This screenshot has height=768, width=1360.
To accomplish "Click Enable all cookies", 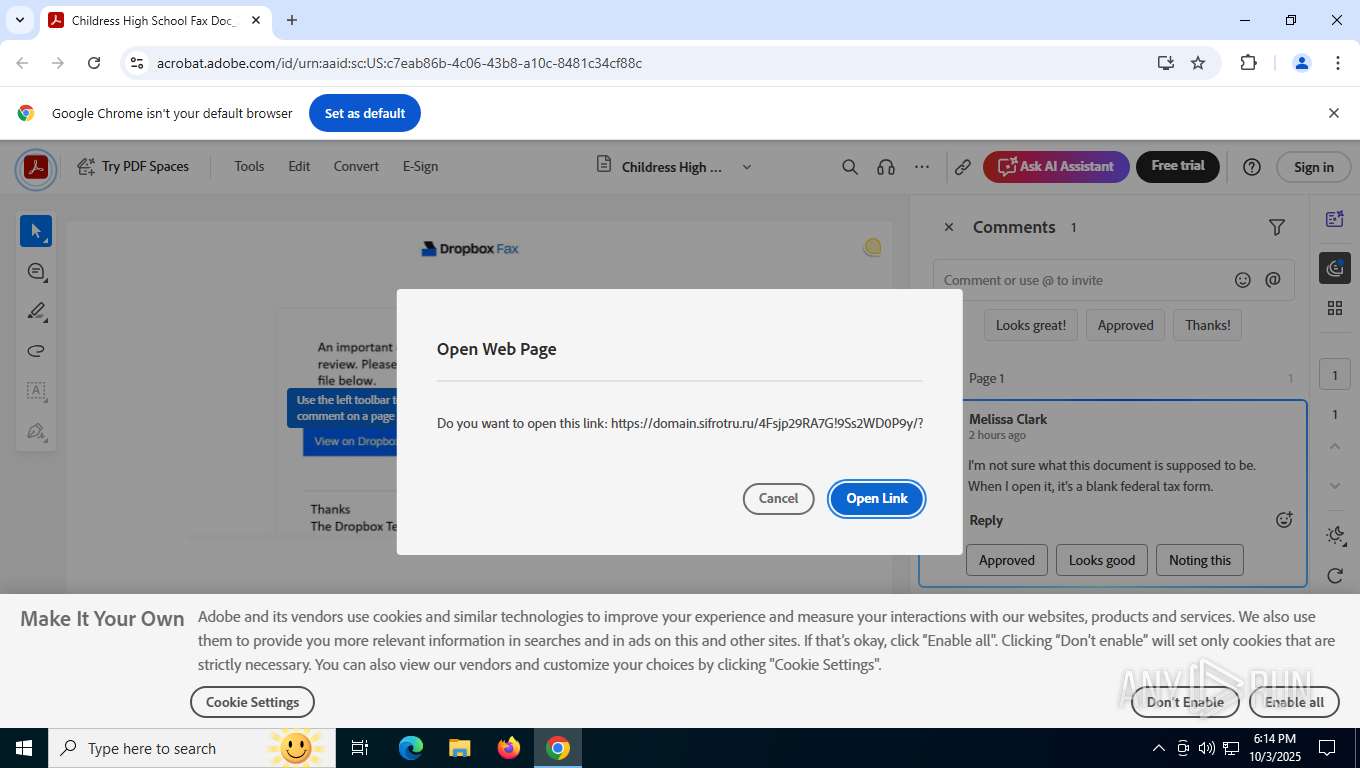I will tap(1294, 702).
